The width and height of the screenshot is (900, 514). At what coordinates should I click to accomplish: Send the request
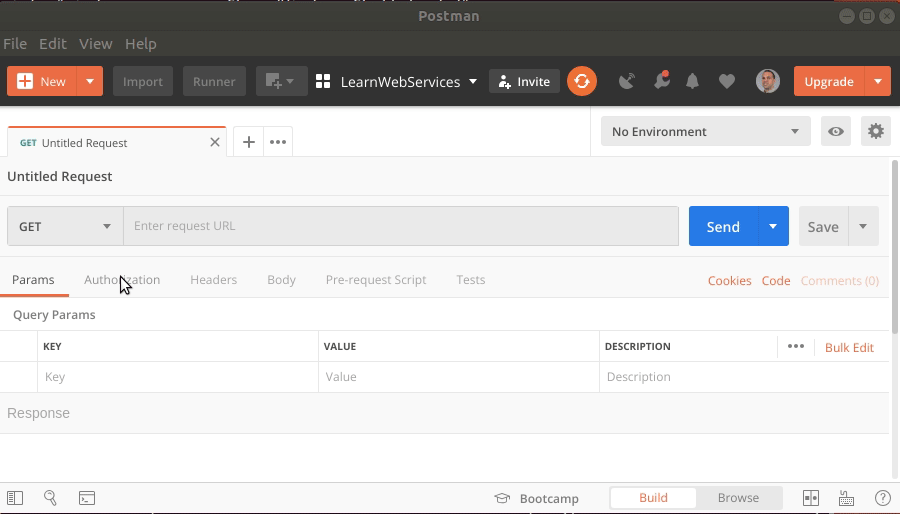[x=723, y=226]
